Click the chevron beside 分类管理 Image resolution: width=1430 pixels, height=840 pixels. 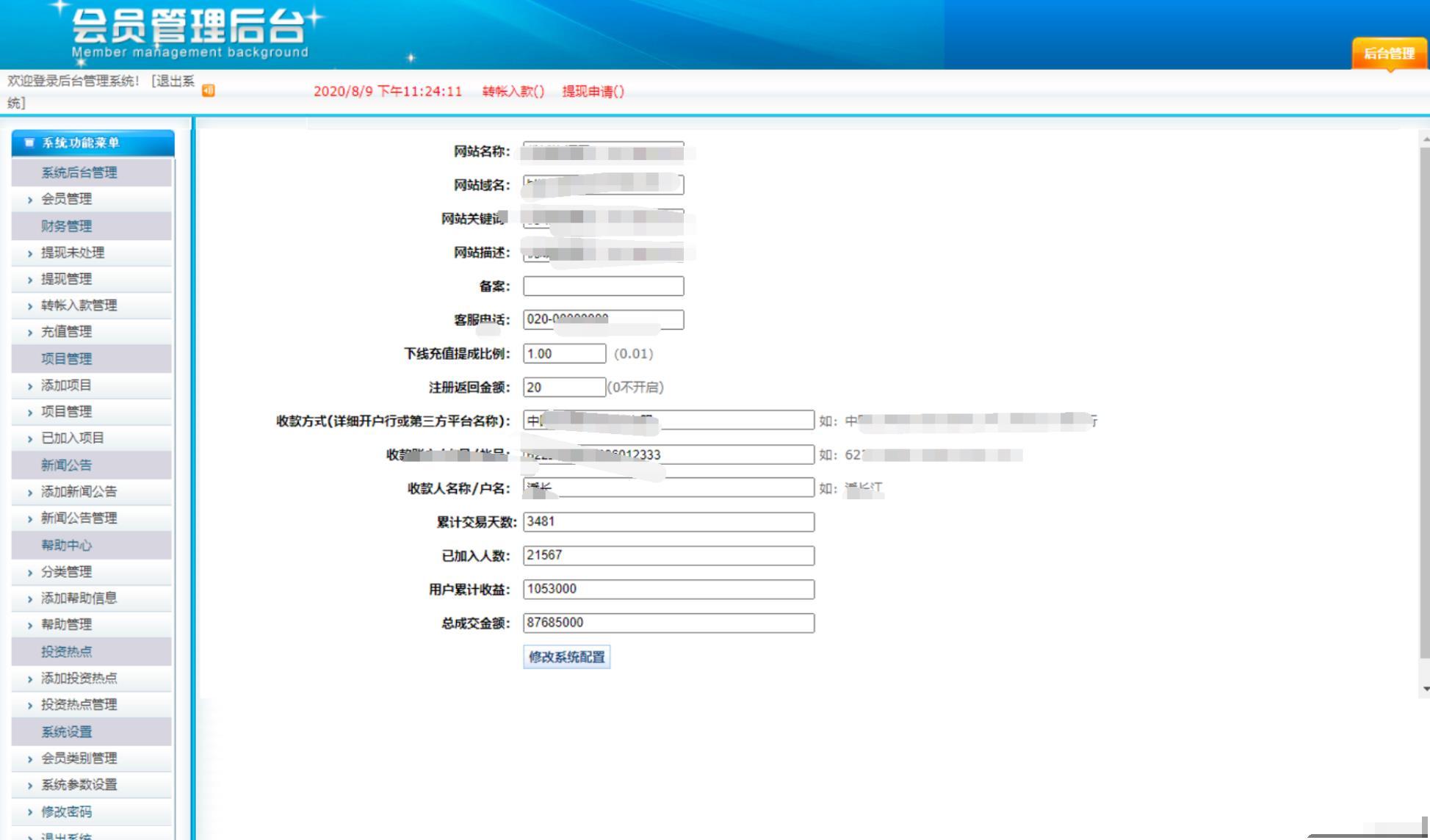(x=30, y=573)
